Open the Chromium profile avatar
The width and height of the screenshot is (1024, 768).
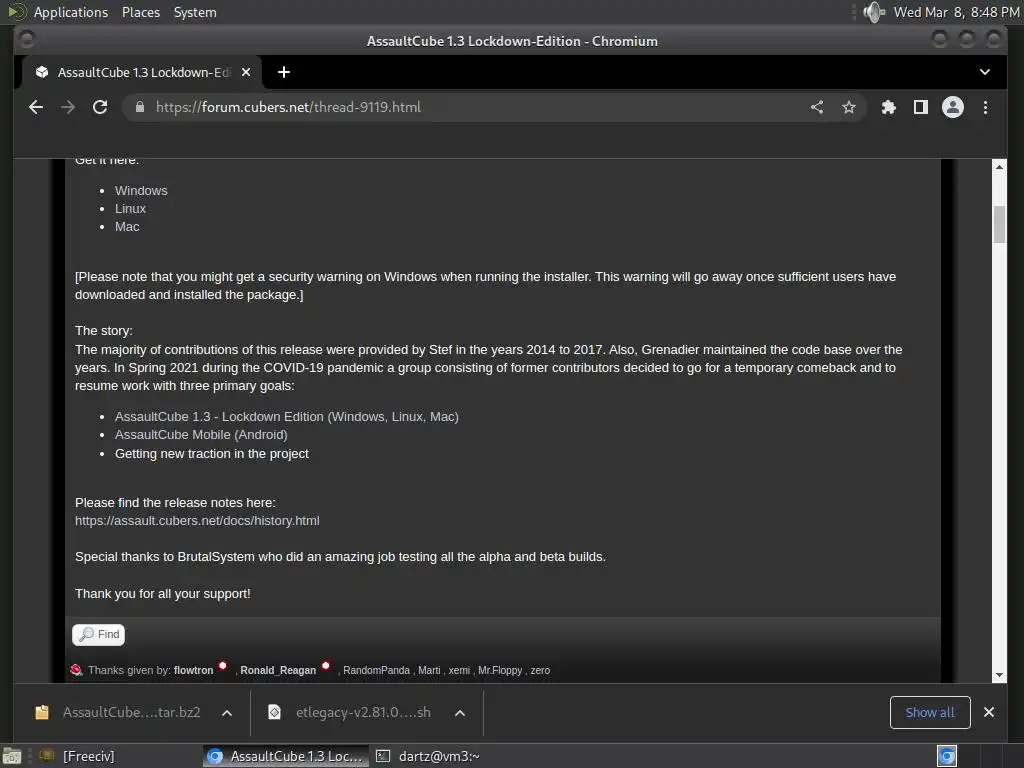(x=953, y=107)
